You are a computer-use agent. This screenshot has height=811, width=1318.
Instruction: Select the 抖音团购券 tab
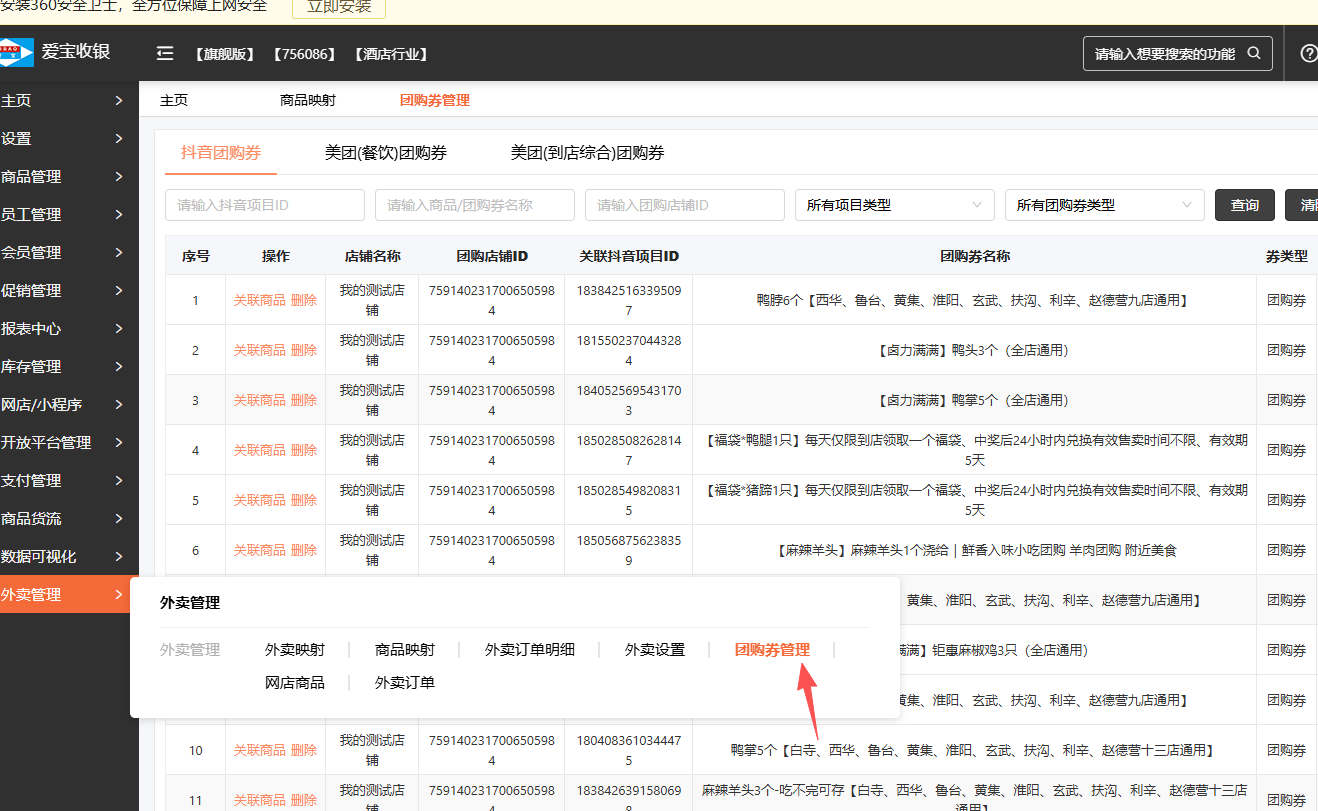221,153
